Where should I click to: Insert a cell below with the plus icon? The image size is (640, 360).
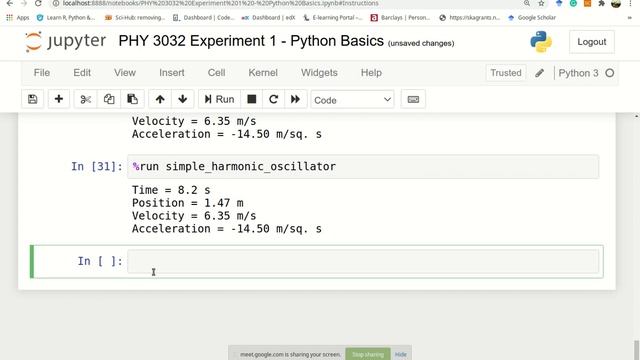pyautogui.click(x=59, y=99)
